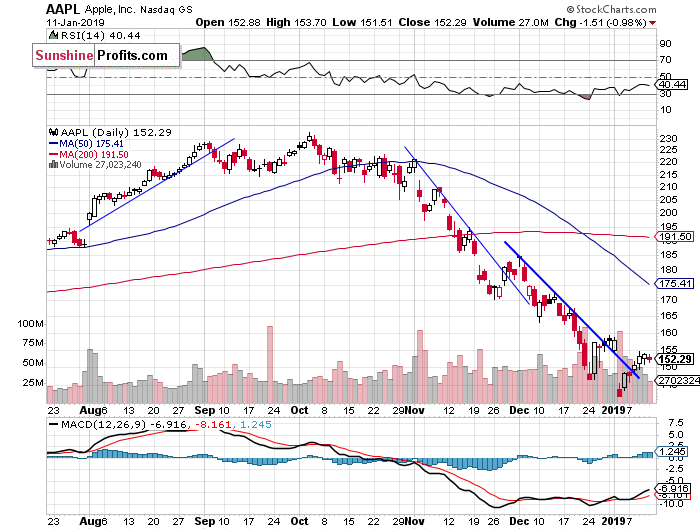Open the SunshineProfits.com logo link
Viewport: 700px width, 530px height.
pos(106,55)
